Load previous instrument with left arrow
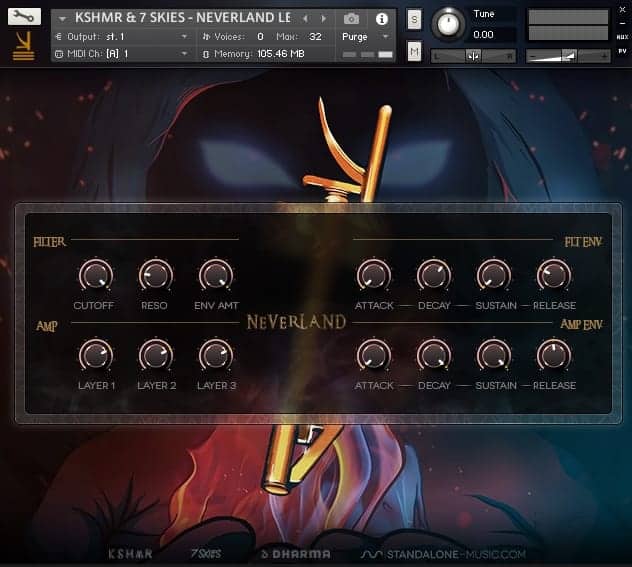The height and width of the screenshot is (567, 632). (x=305, y=19)
